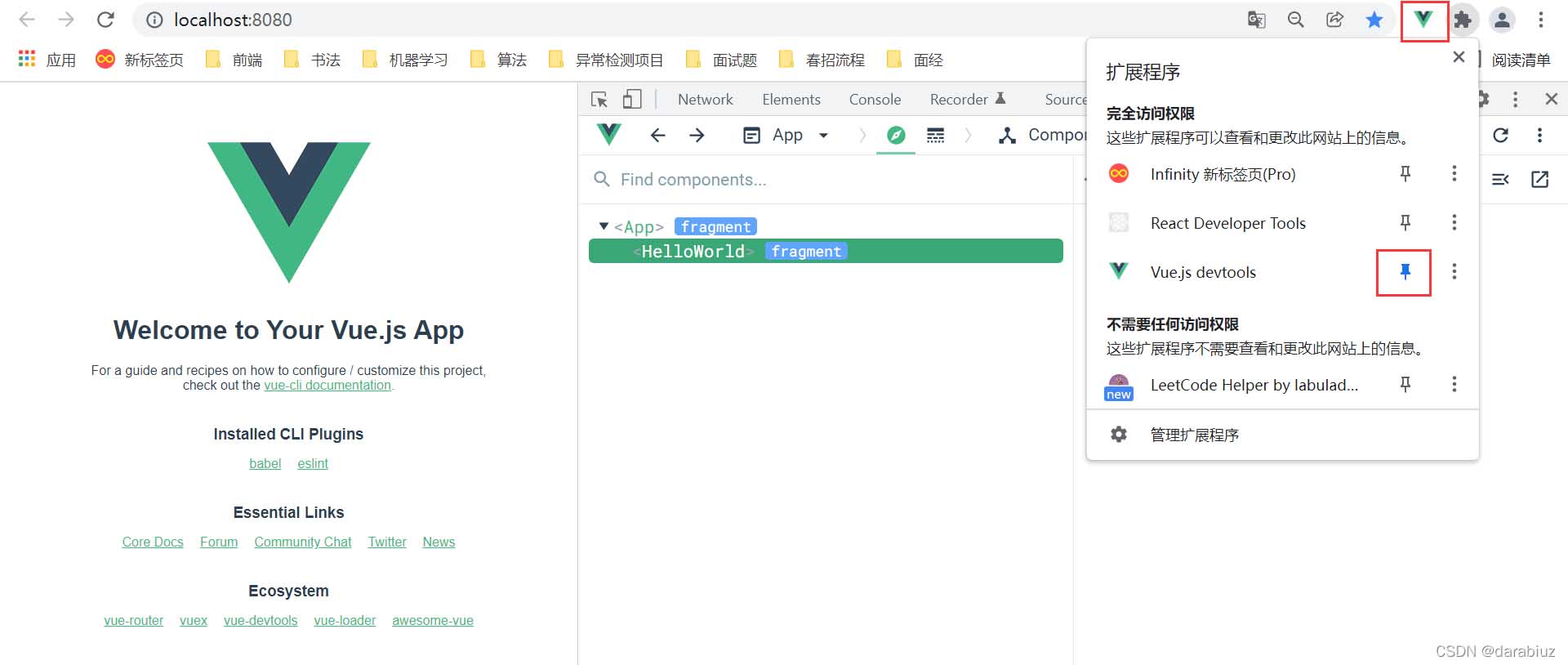Switch to the Recorder tab in DevTools
Image resolution: width=1568 pixels, height=665 pixels.
click(x=967, y=100)
